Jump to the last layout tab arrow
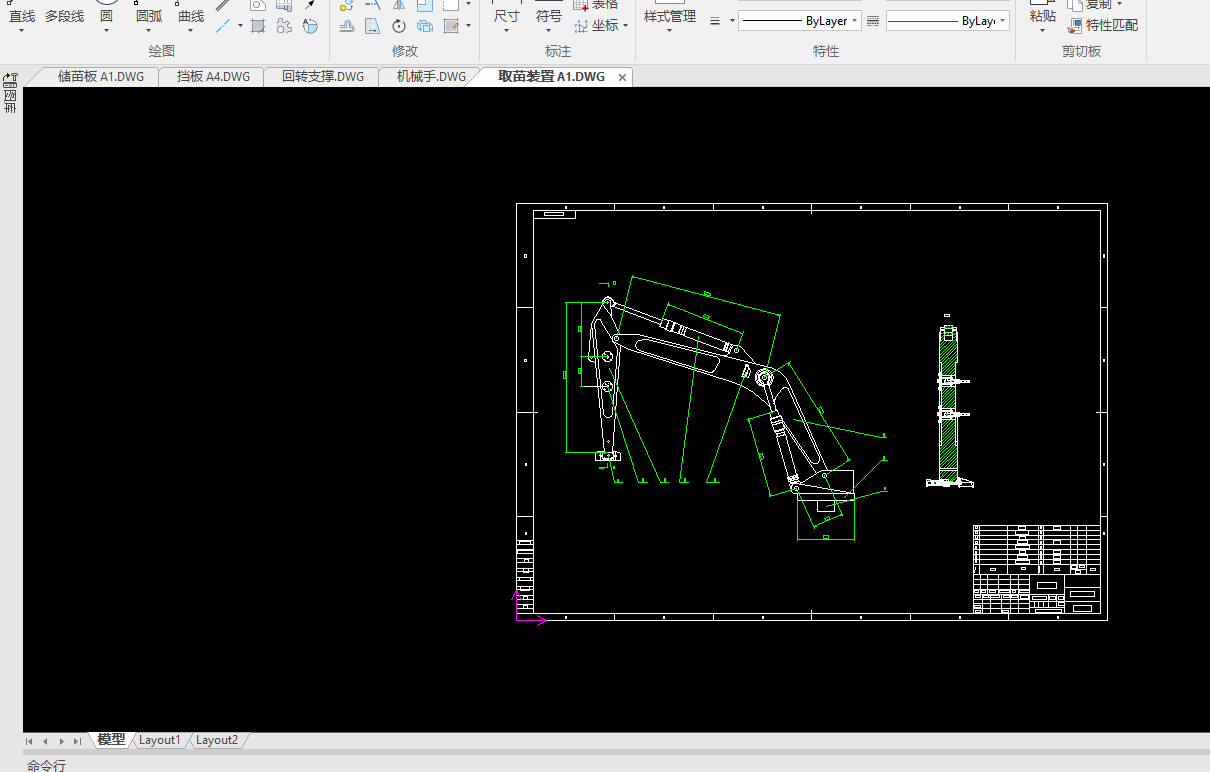Viewport: 1210px width, 772px height. pyautogui.click(x=77, y=741)
